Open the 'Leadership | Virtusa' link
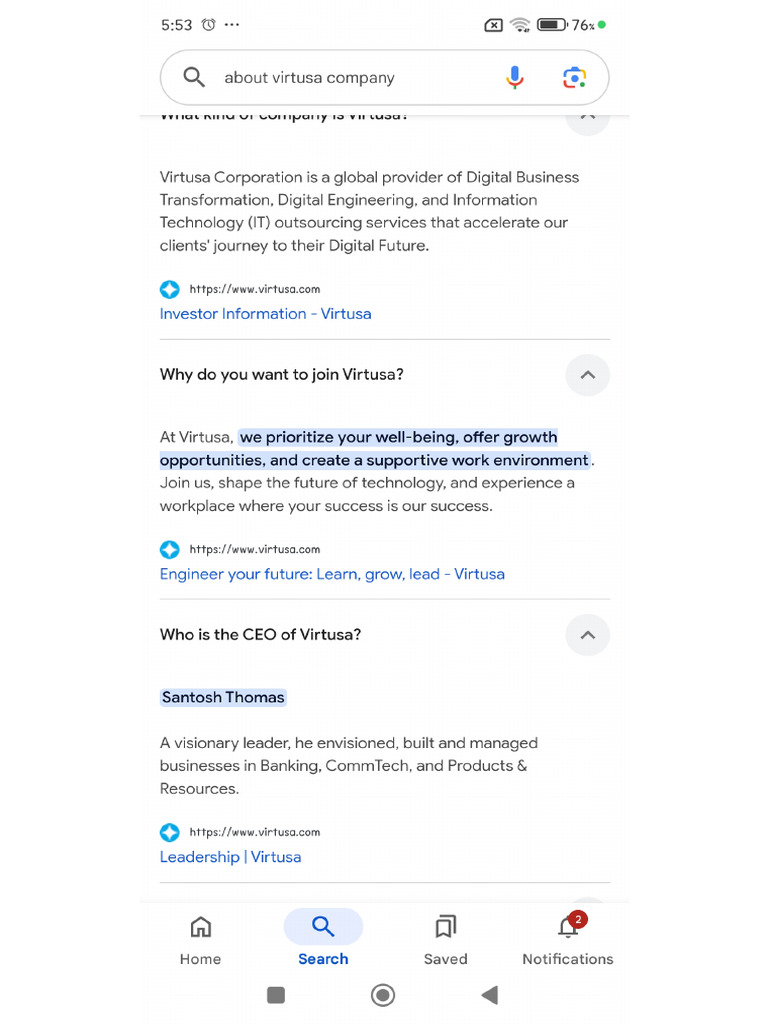The height and width of the screenshot is (1024, 768). (x=230, y=857)
